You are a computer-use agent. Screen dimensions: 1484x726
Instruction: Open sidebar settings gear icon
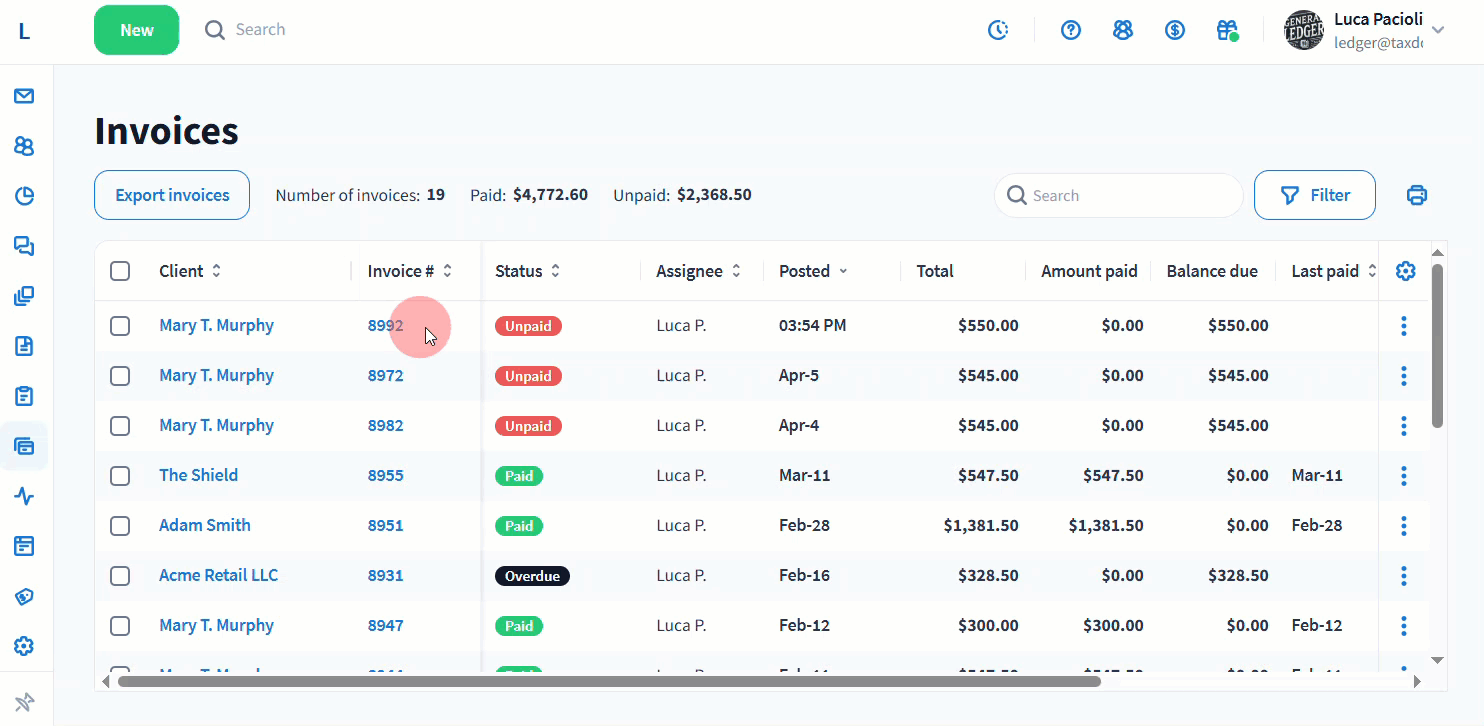[x=24, y=646]
